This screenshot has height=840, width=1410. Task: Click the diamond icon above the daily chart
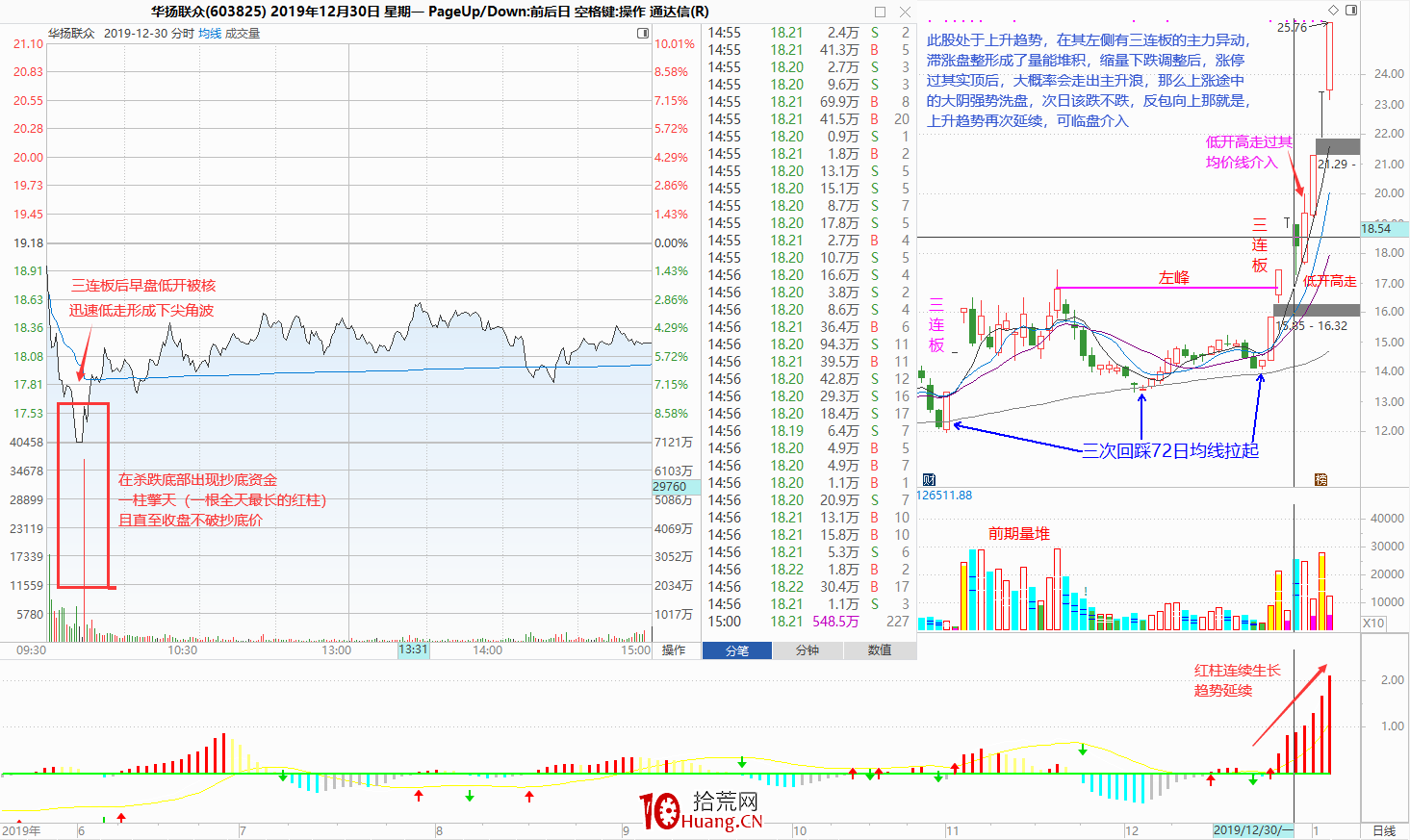(x=1333, y=10)
